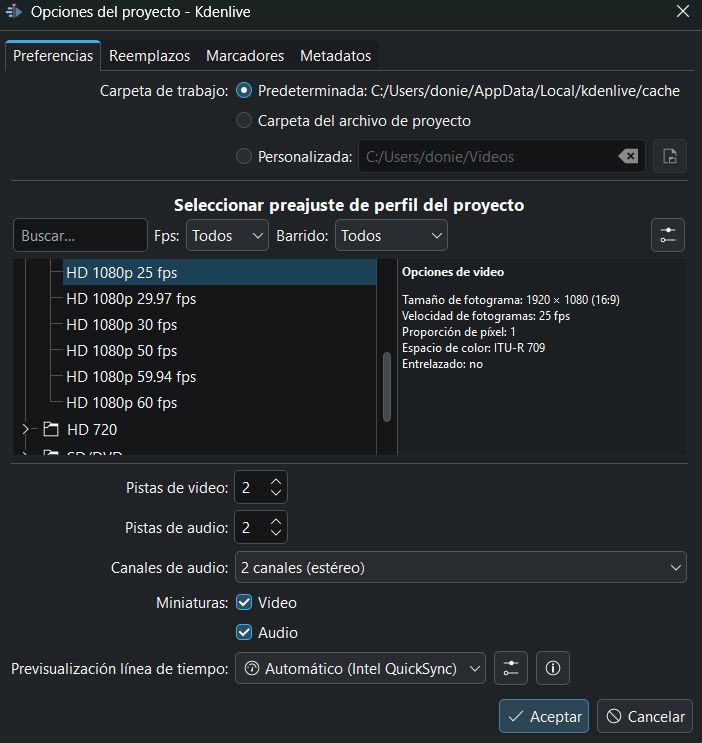Image resolution: width=702 pixels, height=743 pixels.
Task: Click the clear icon in Personalizada path field
Action: 628,156
